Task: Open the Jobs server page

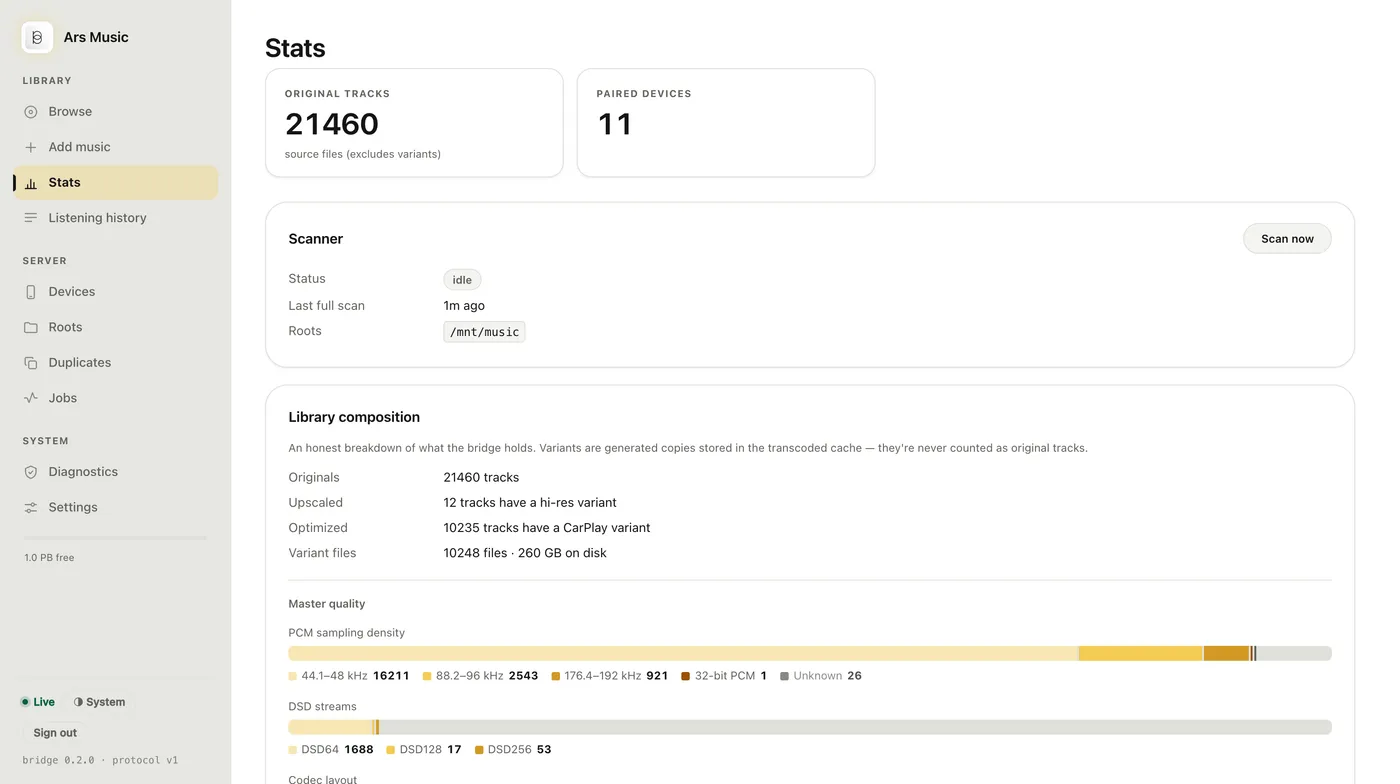Action: coord(115,398)
